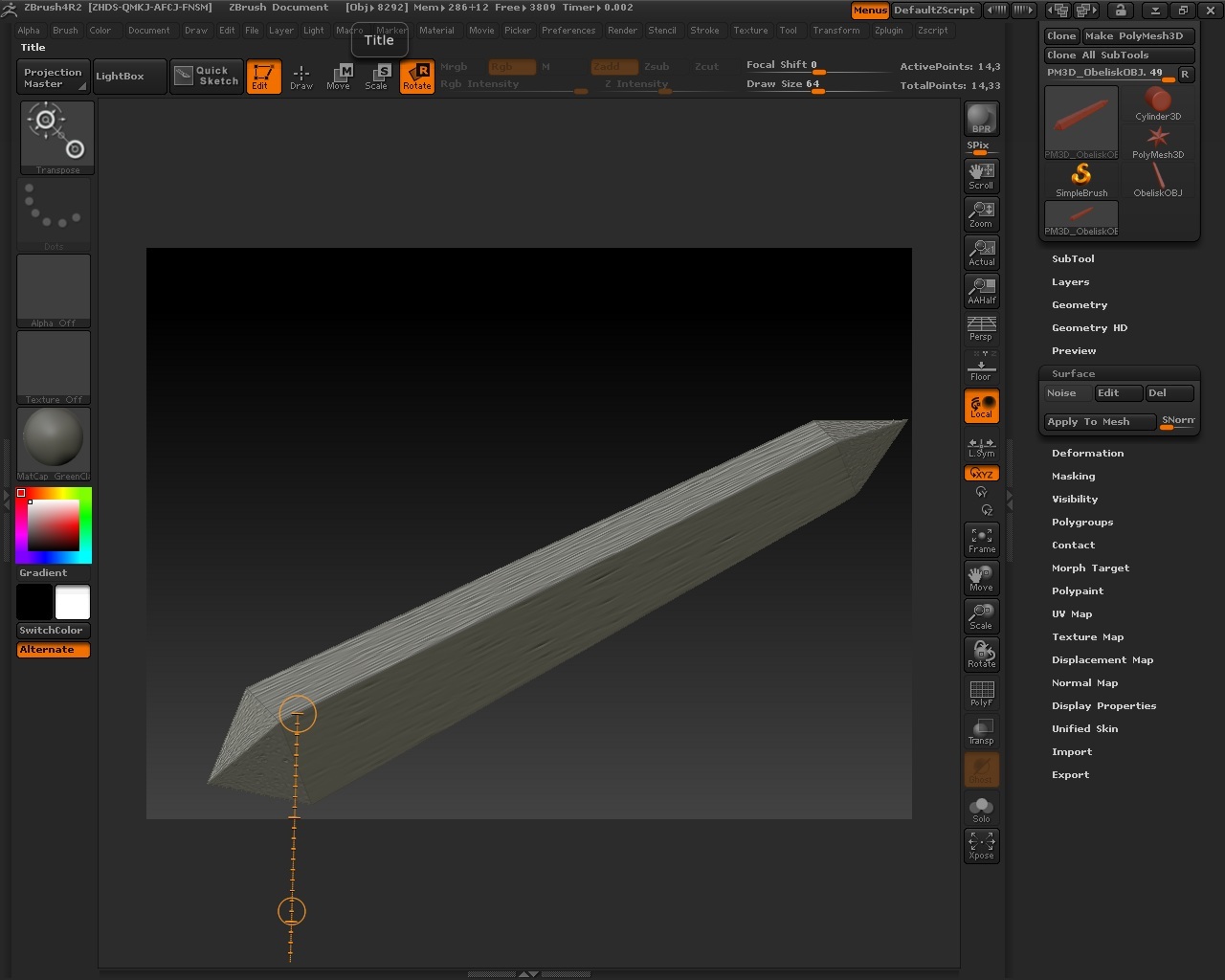
Task: Expand the UV Map section
Action: 1072,614
